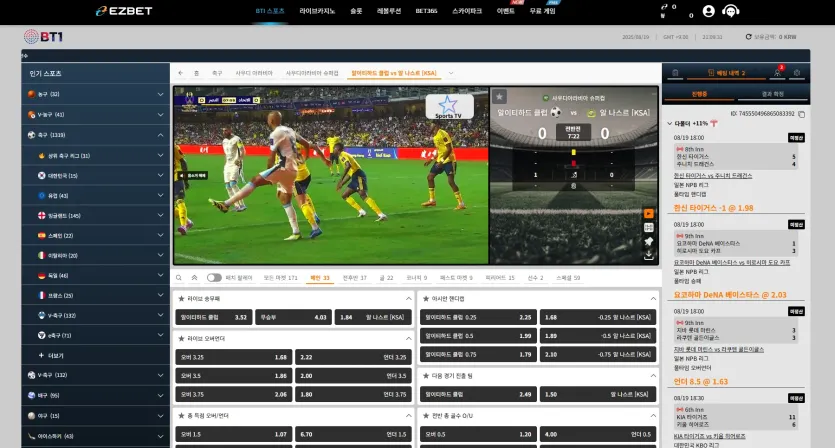Viewport: 835px width, 448px height.
Task: Expand the Spain (22) league chevron
Action: pyautogui.click(x=160, y=235)
